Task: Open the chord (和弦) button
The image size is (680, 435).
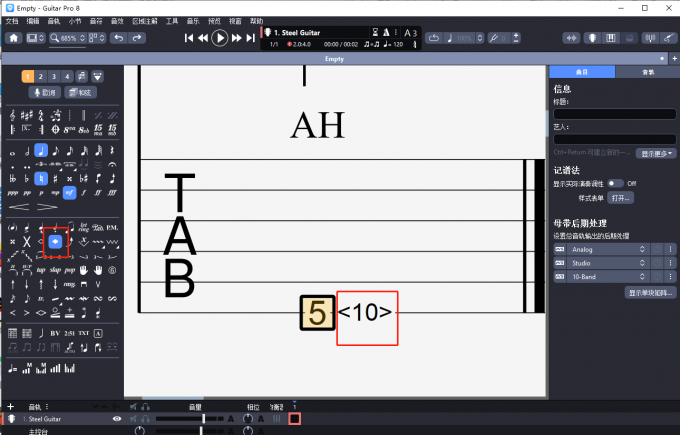Action: click(x=81, y=92)
